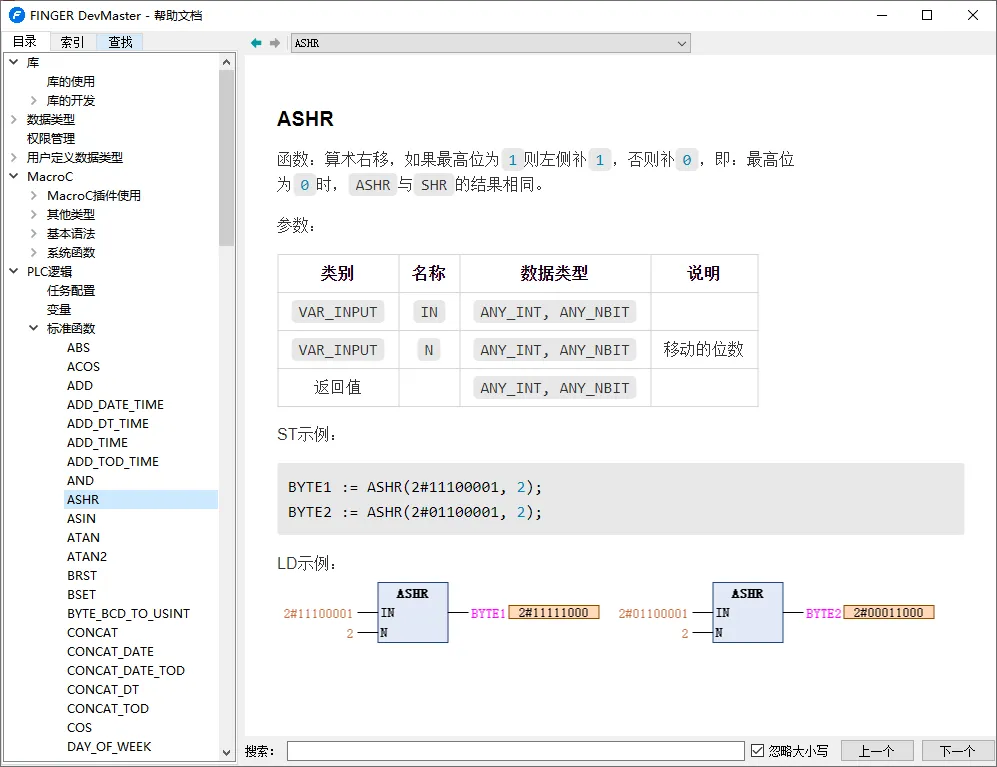Select the CONCAT_DATE_TOD entry

click(126, 671)
